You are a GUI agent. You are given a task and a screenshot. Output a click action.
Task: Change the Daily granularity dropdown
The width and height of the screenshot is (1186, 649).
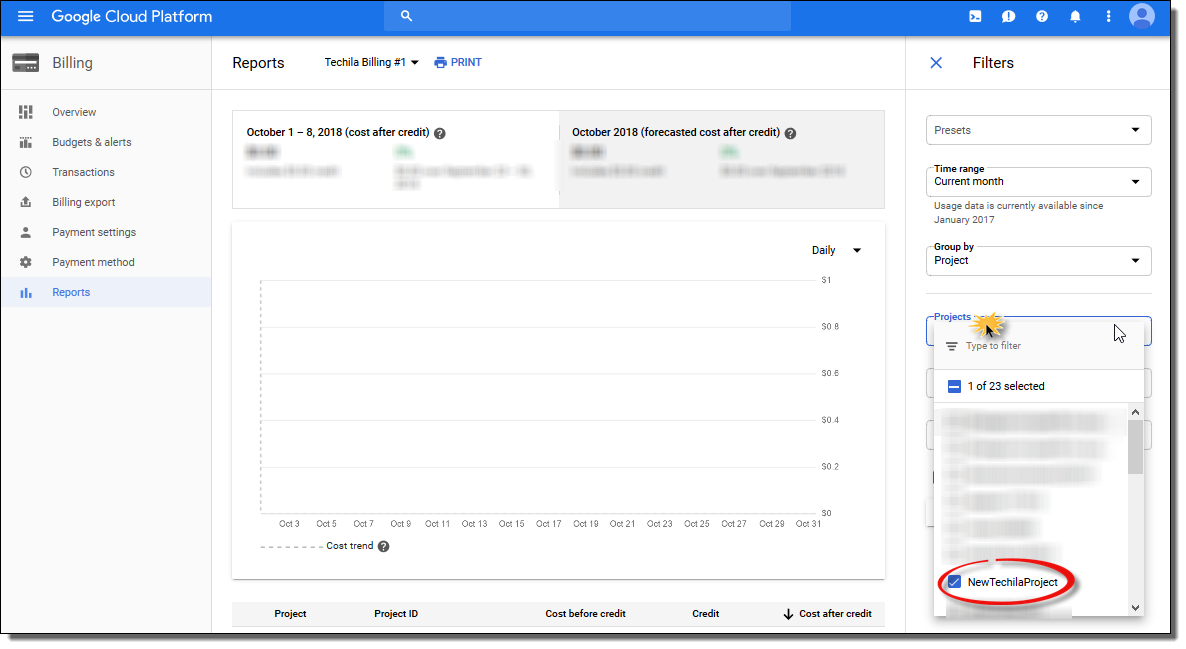(x=836, y=251)
